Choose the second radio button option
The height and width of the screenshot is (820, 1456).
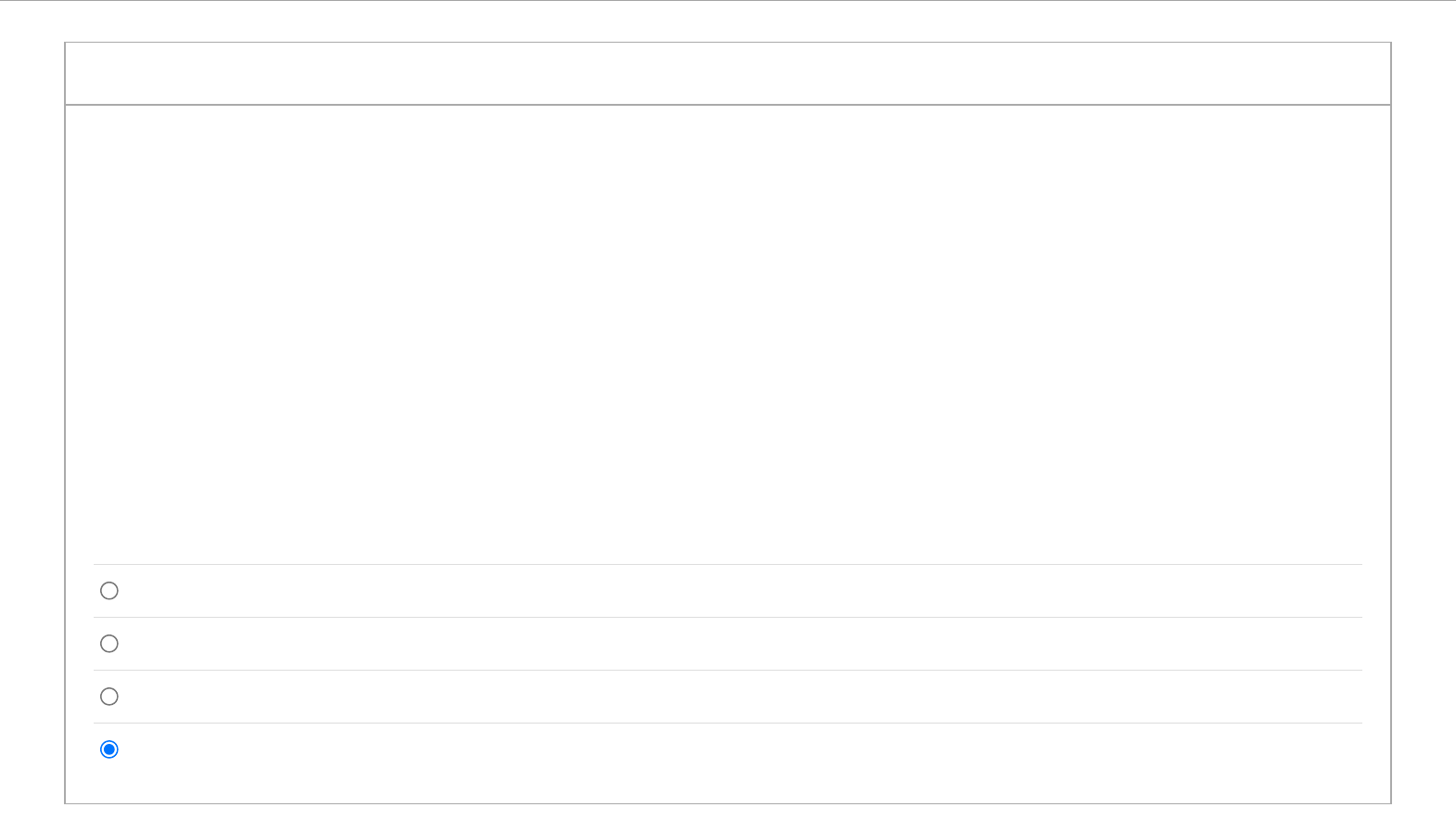(109, 644)
